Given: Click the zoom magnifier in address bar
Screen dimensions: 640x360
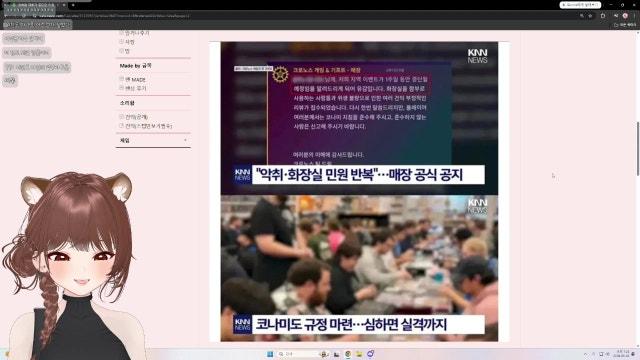Looking at the screenshot, I should tap(582, 16).
